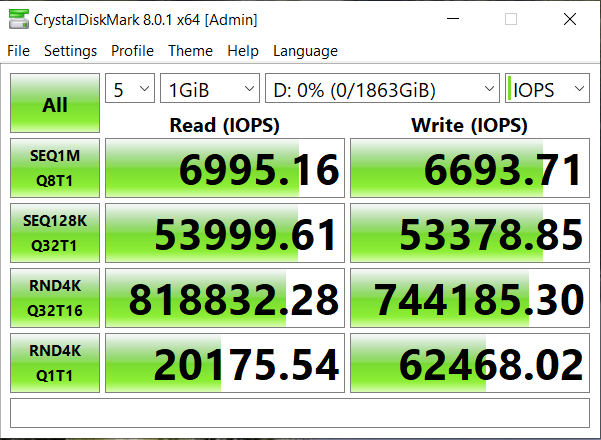Close the CrystalDiskMark window

point(570,19)
